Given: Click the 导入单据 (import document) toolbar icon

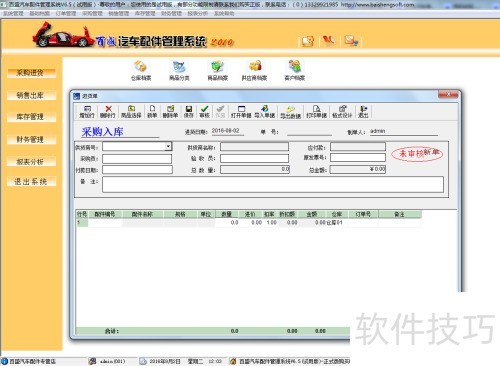Looking at the screenshot, I should click(x=265, y=111).
